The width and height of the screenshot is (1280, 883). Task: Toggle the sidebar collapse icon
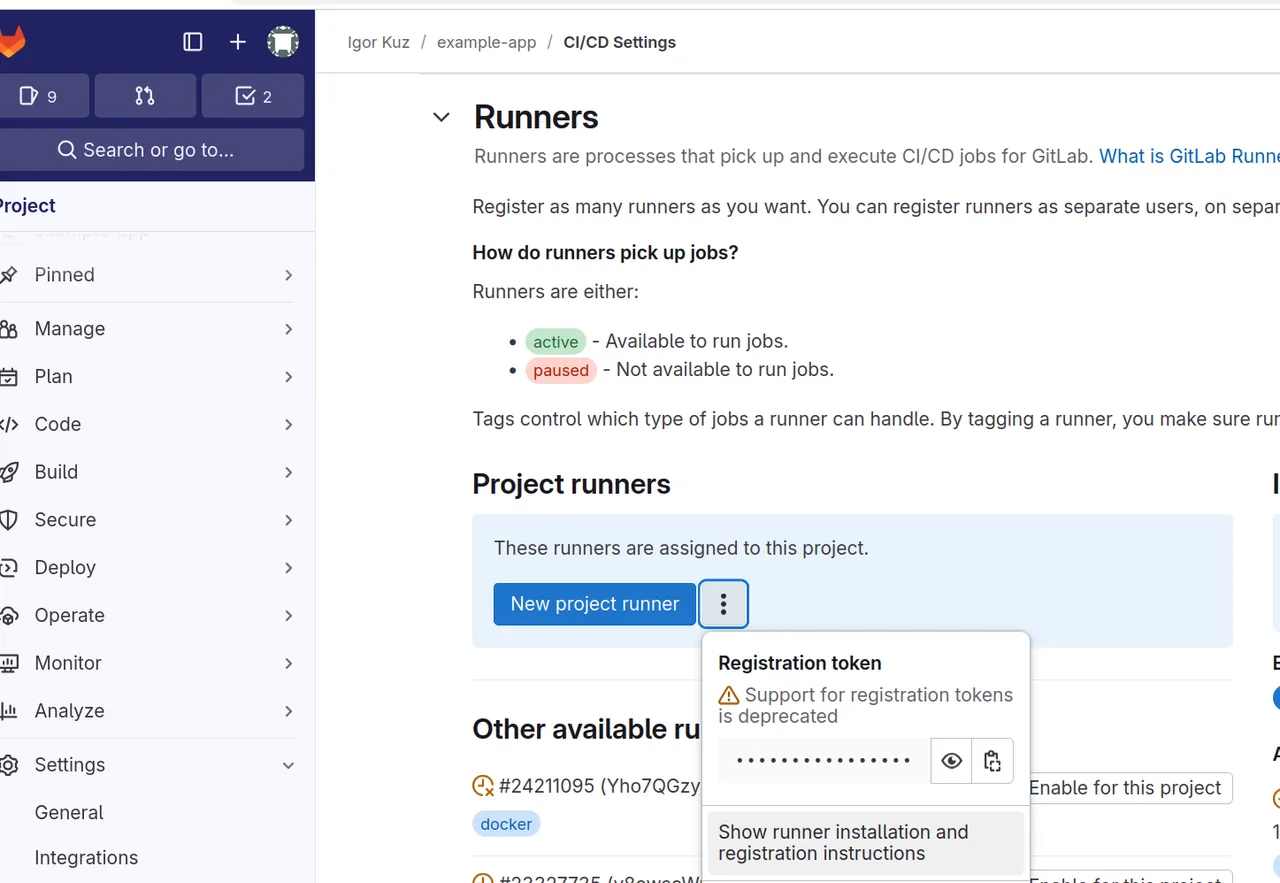point(193,42)
